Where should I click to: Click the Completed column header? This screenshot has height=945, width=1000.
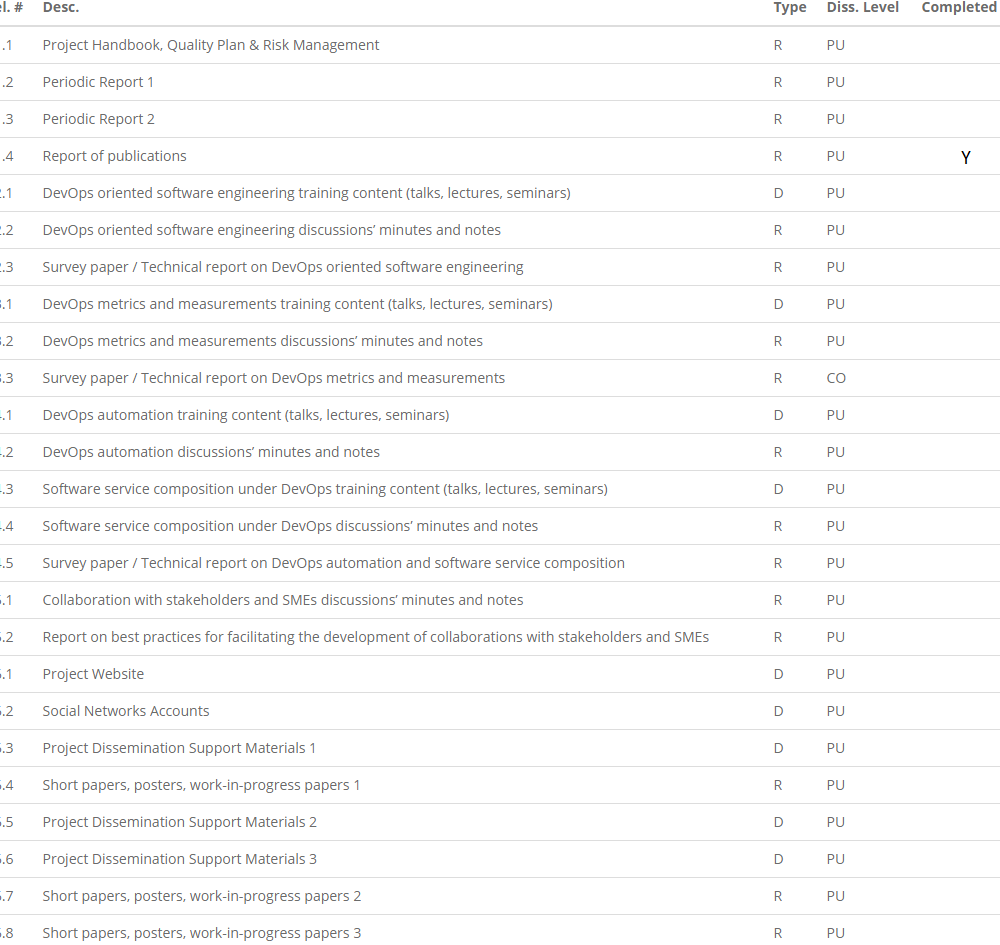958,7
